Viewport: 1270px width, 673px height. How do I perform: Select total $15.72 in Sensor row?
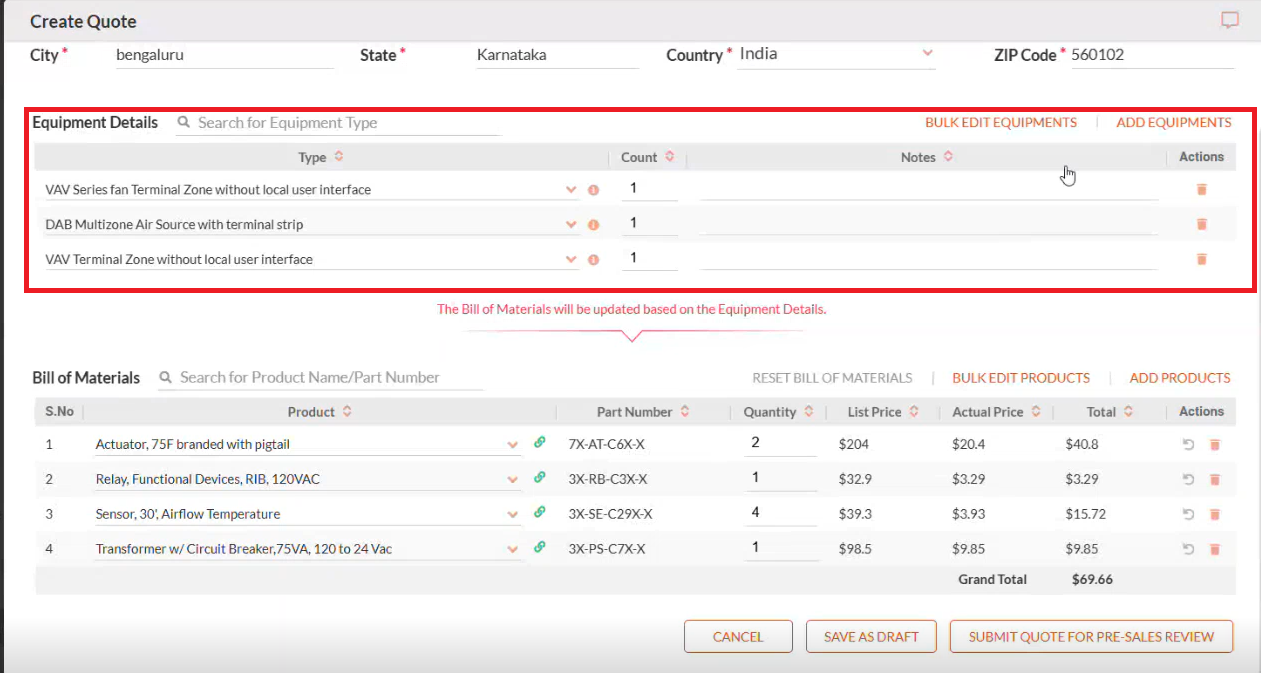1086,514
